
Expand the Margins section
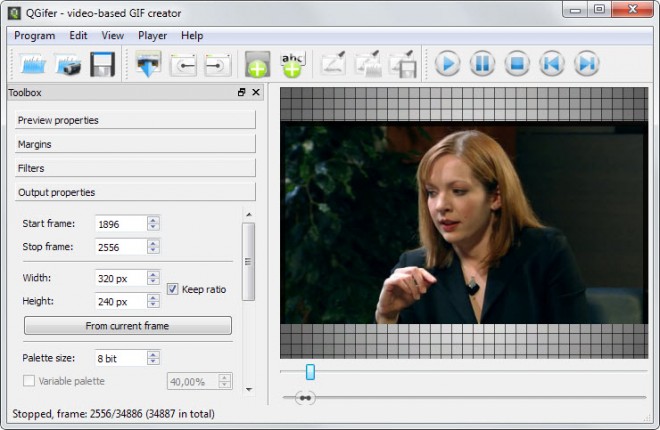coord(135,144)
